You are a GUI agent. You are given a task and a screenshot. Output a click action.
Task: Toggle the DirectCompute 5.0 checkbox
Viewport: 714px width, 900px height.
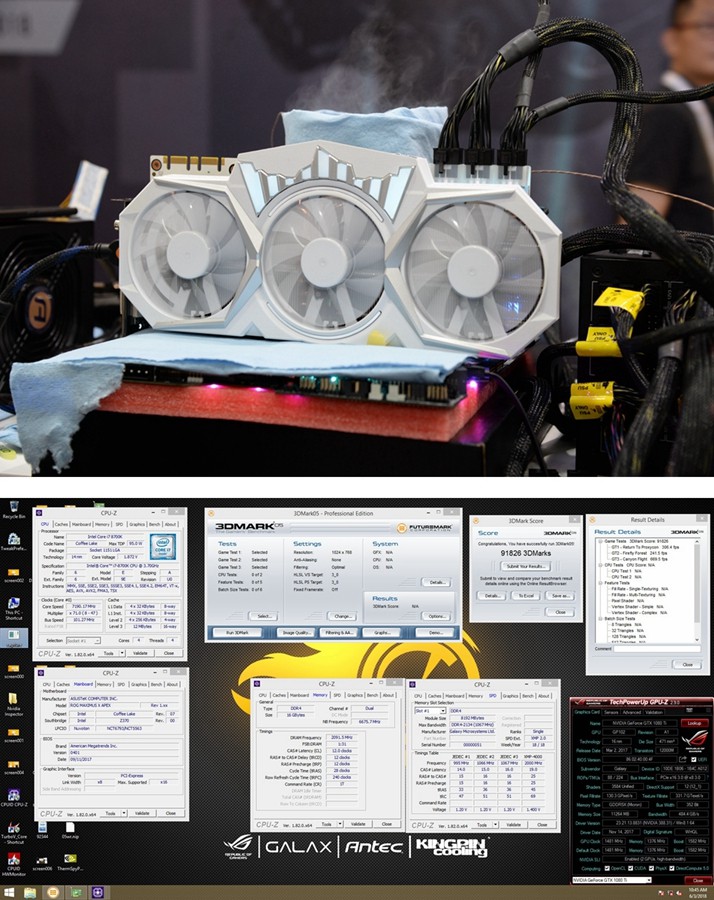[673, 868]
